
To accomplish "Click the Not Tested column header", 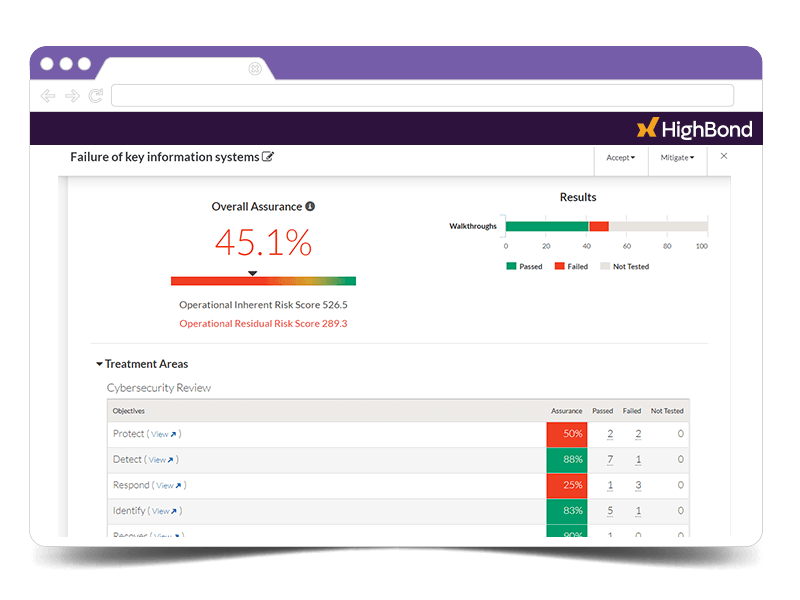I will point(667,411).
